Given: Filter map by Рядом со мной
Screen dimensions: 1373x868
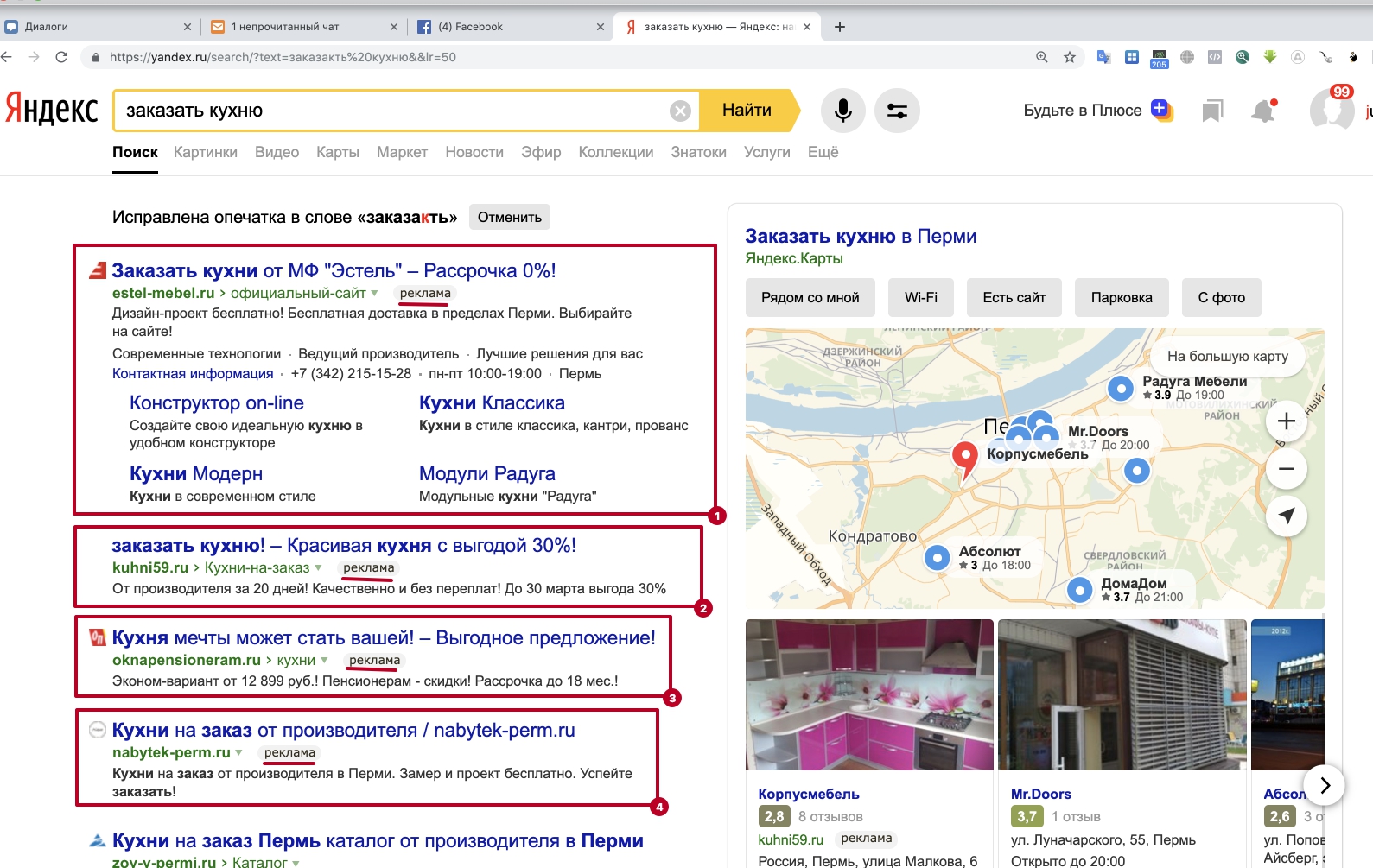Looking at the screenshot, I should click(810, 297).
